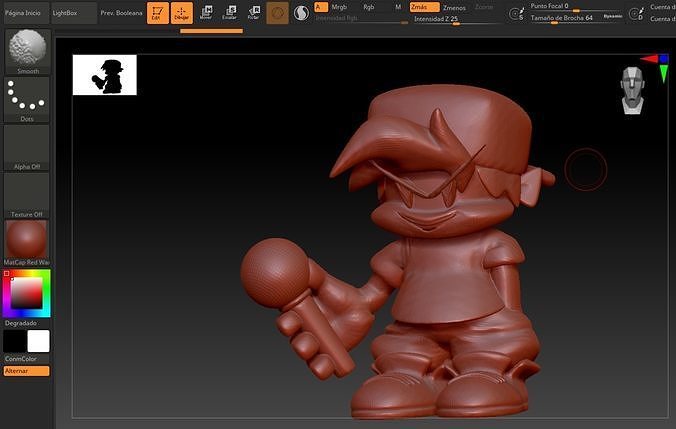Select the black secondary color swatch
Viewport: 676px width, 429px height.
(x=15, y=341)
